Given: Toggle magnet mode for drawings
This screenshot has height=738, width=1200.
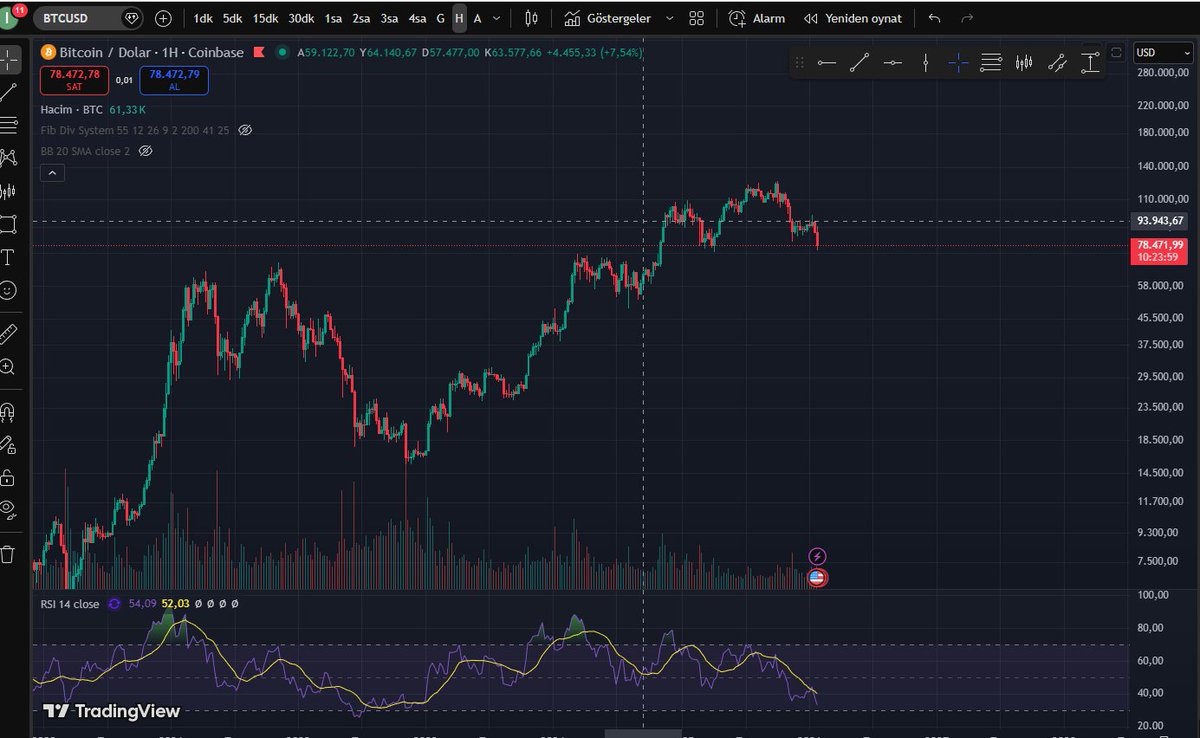Looking at the screenshot, I should click(8, 411).
